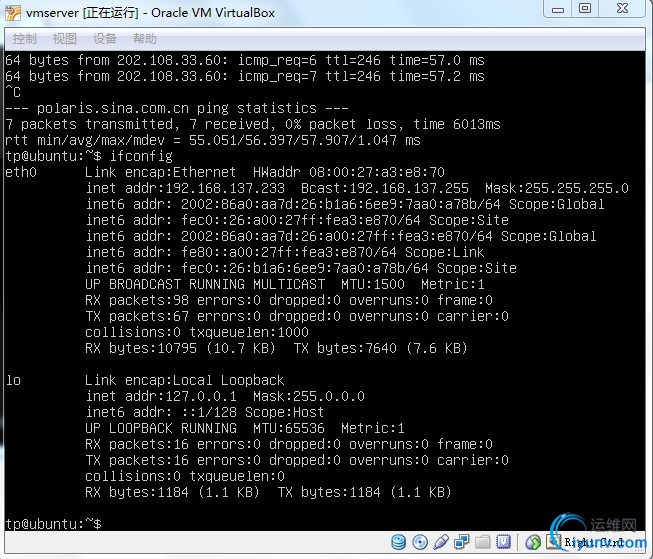
Task: Click the final empty 'tp@ubuntu:~$' prompt
Action: pyautogui.click(x=53, y=524)
